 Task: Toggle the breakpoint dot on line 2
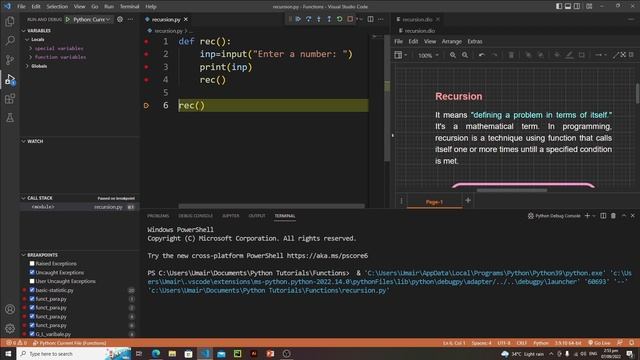pos(147,54)
